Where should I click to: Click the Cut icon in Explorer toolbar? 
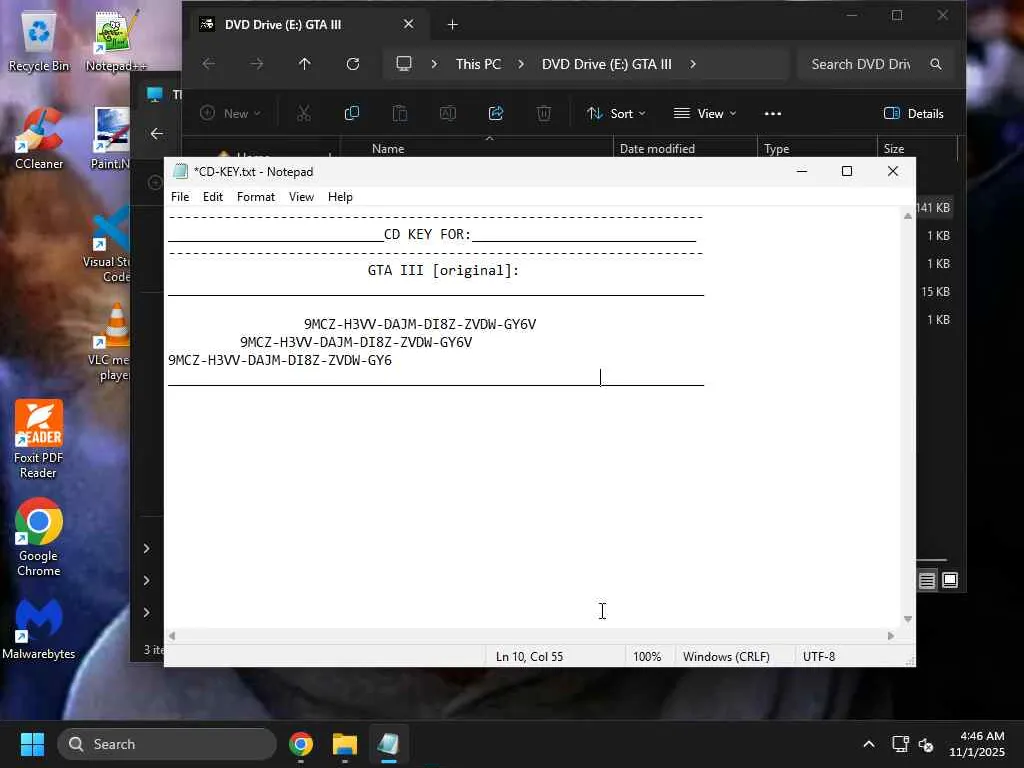pos(304,114)
